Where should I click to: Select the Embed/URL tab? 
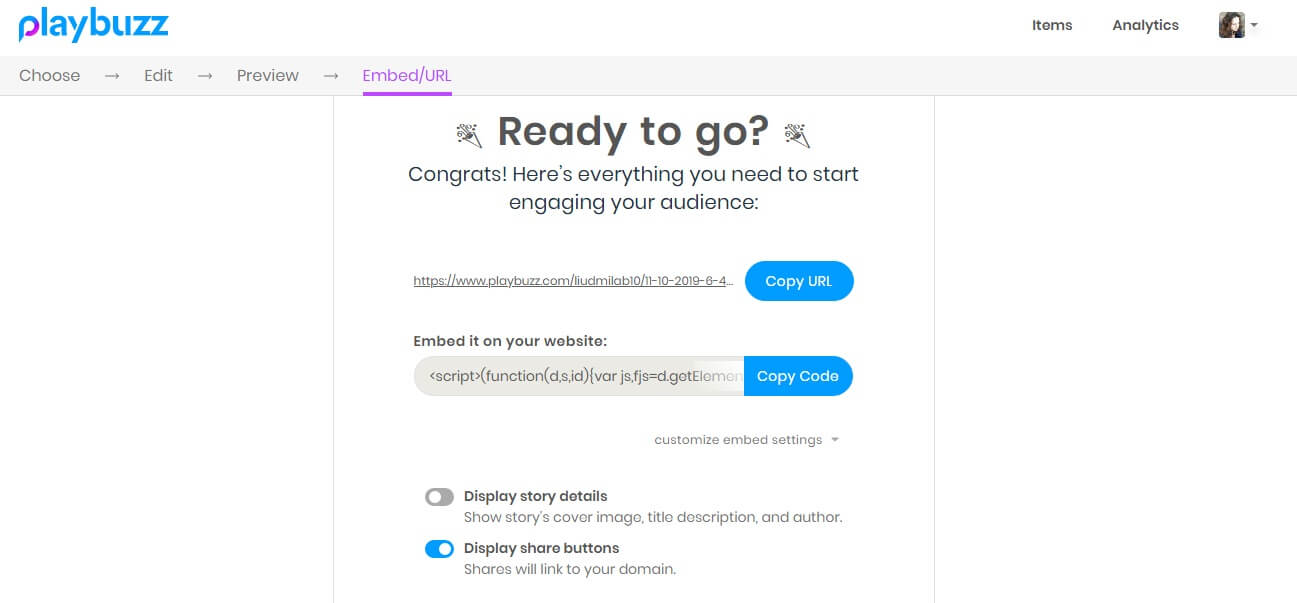407,75
